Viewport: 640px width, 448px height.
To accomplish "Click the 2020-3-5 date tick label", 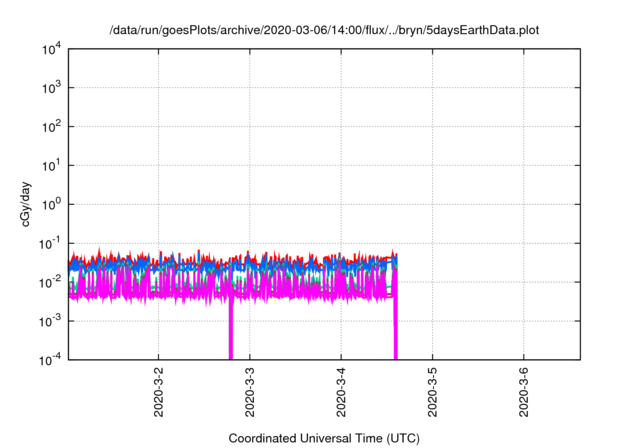I will pyautogui.click(x=432, y=392).
